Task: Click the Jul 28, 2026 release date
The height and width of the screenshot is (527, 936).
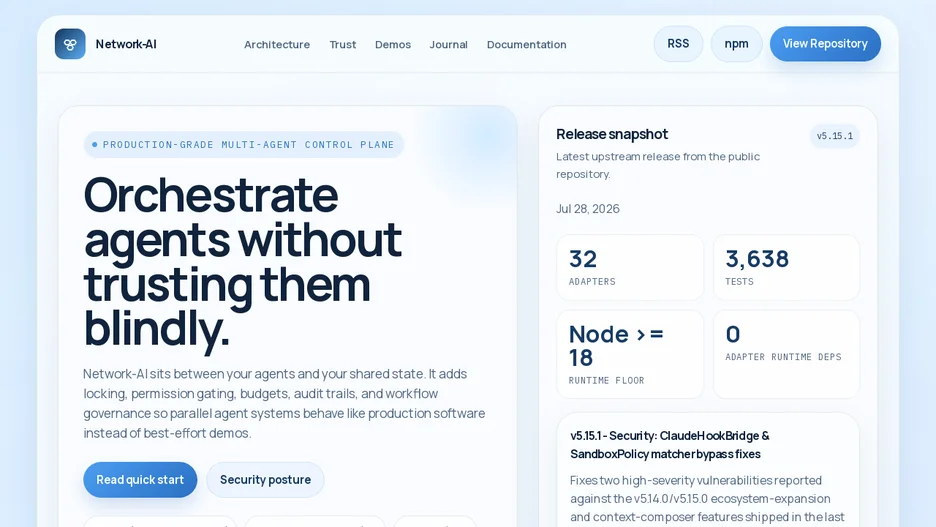Action: pyautogui.click(x=588, y=209)
